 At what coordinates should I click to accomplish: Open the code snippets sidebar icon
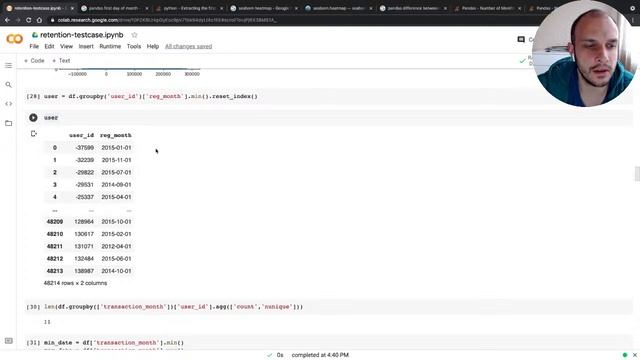pyautogui.click(x=9, y=104)
